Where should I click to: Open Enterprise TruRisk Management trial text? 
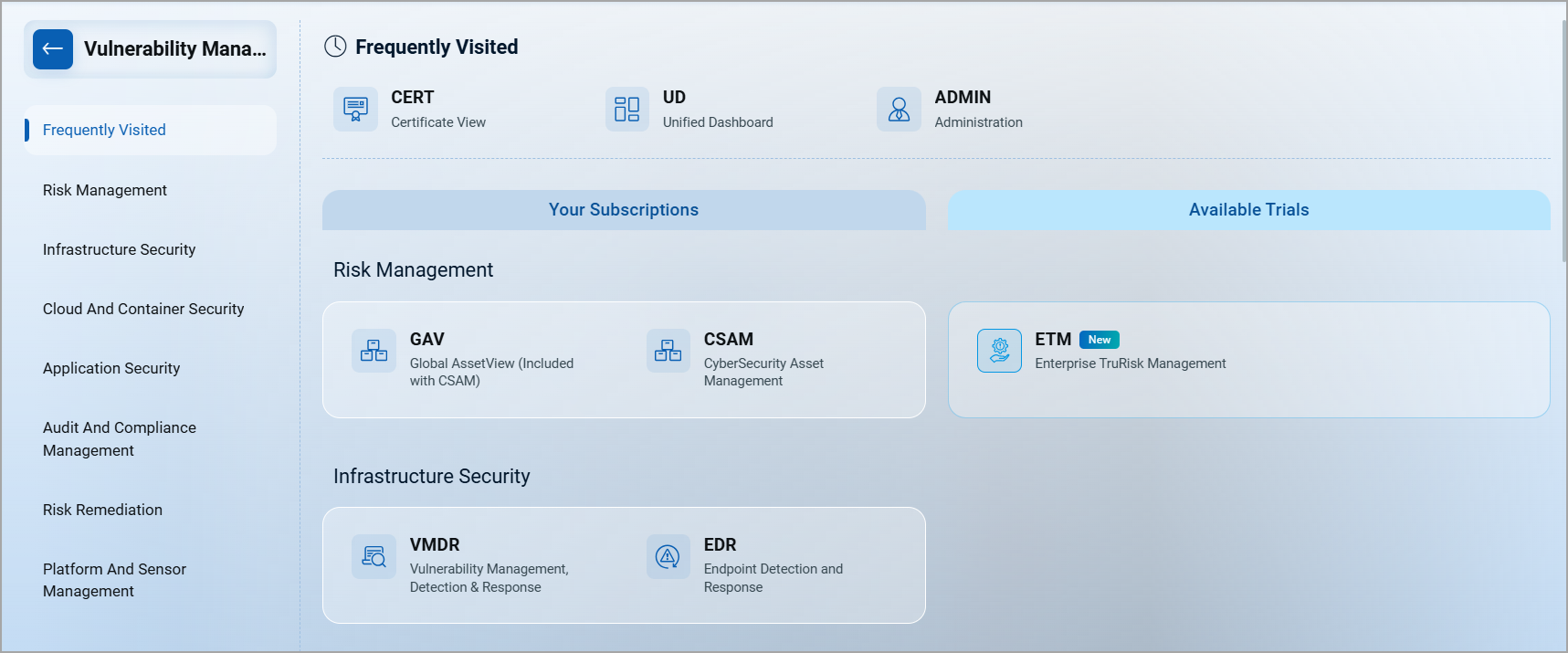click(x=1130, y=363)
